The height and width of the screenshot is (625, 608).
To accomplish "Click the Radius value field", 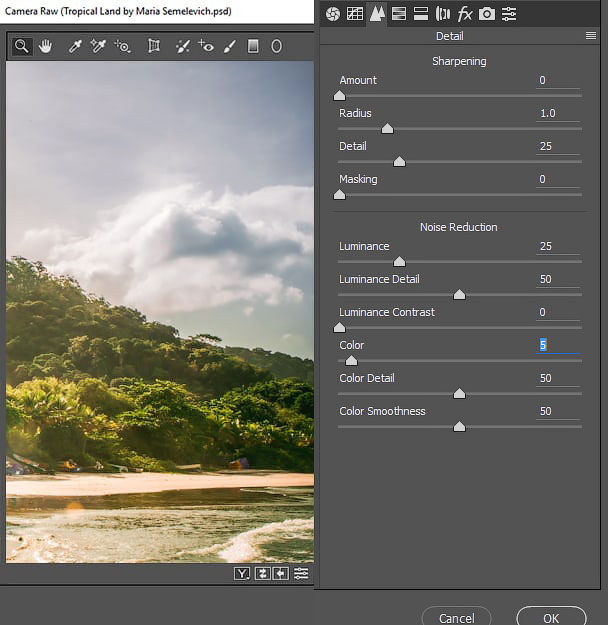I will tap(558, 114).
